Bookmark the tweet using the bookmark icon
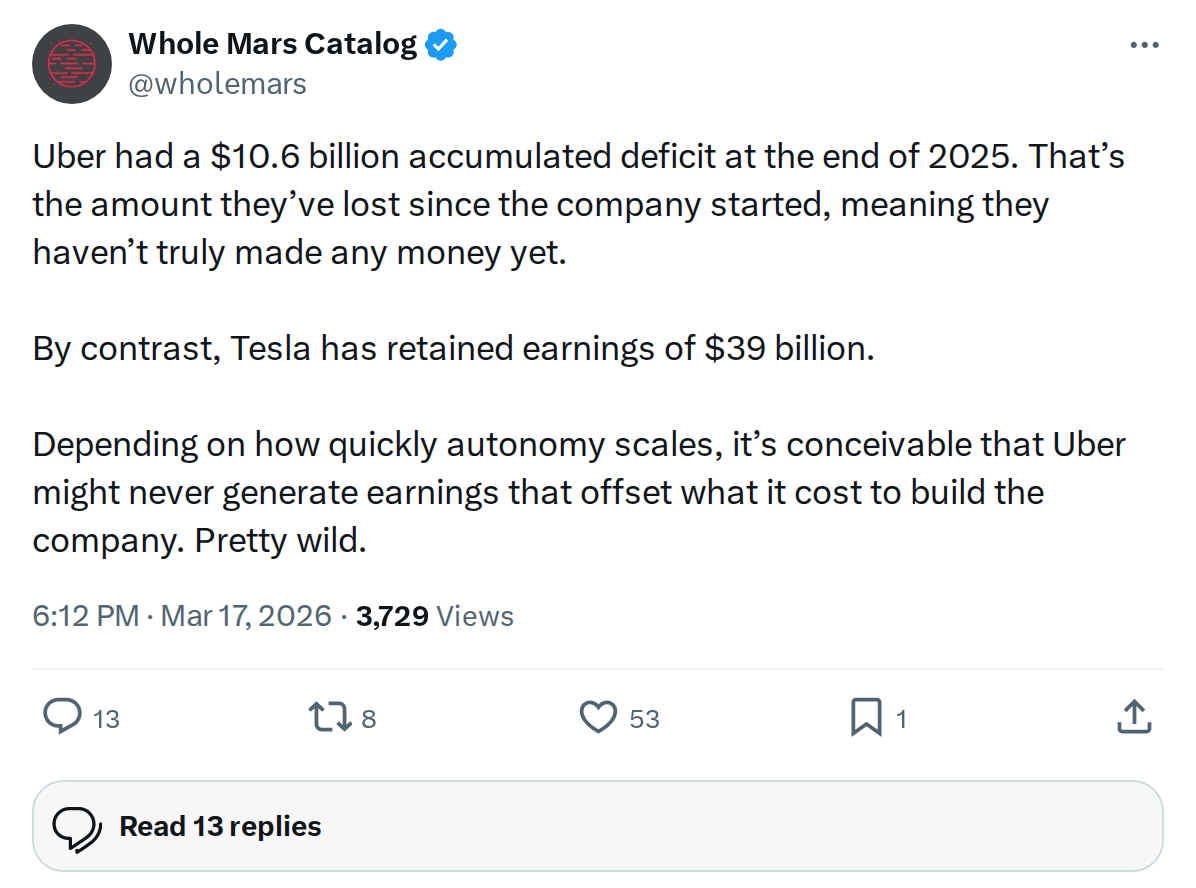 point(868,717)
